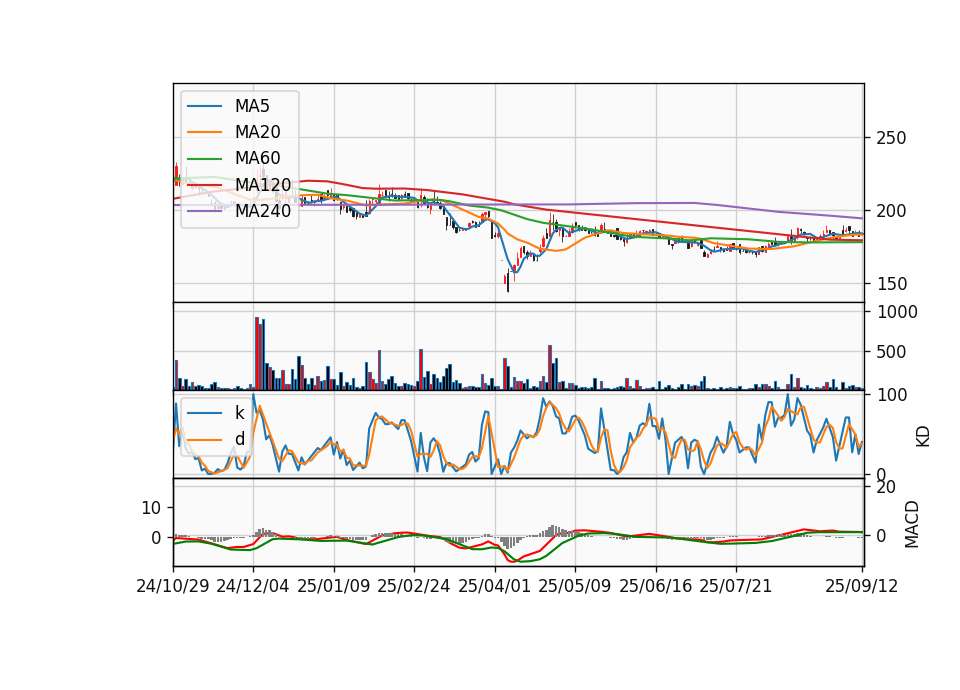Click the lowest candlestick in early April 2025
The height and width of the screenshot is (690, 960).
click(508, 282)
